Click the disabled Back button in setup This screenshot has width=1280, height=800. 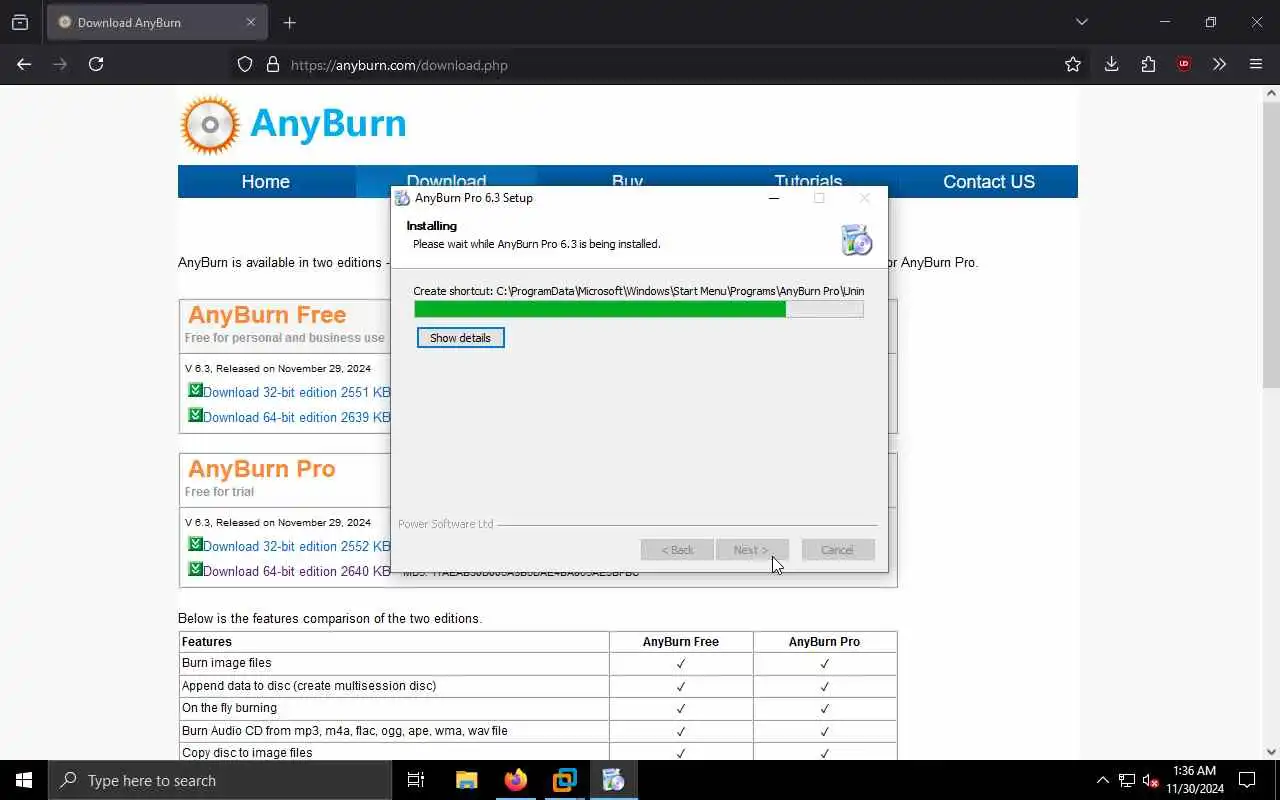(677, 550)
